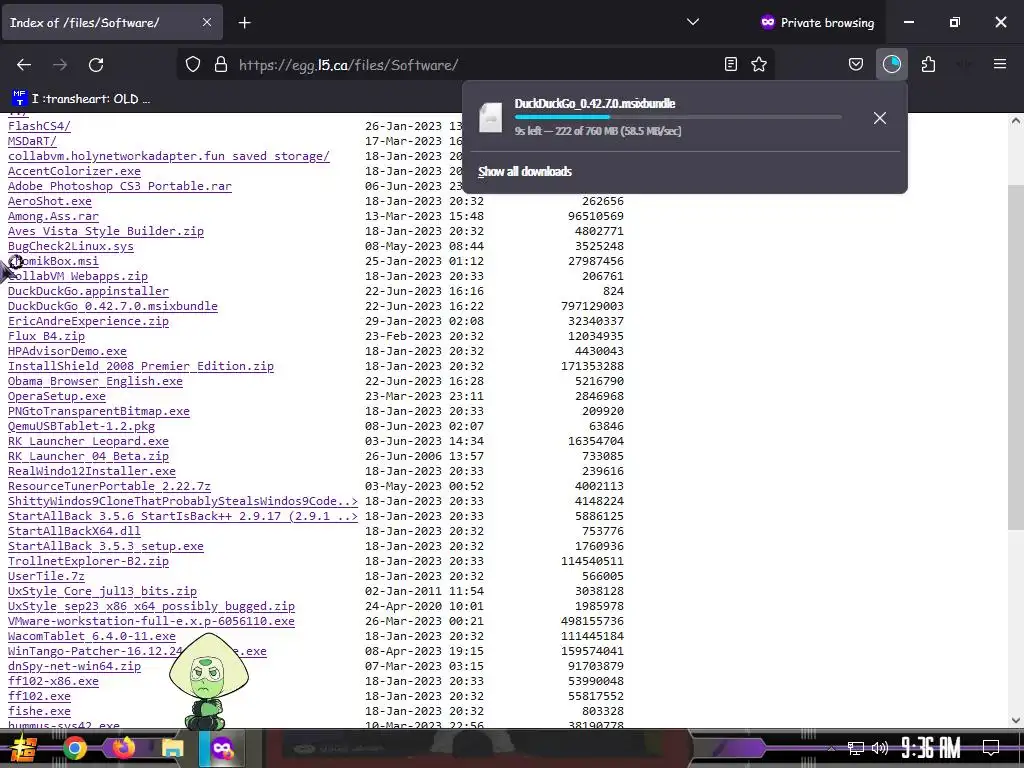
Task: Download ResourceTunerPortable_2.22.7z
Action: 109,487
